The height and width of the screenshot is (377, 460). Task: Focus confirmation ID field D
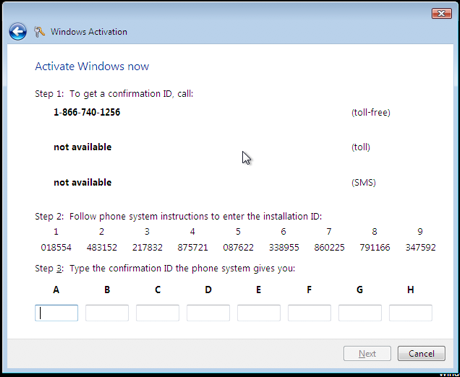208,313
